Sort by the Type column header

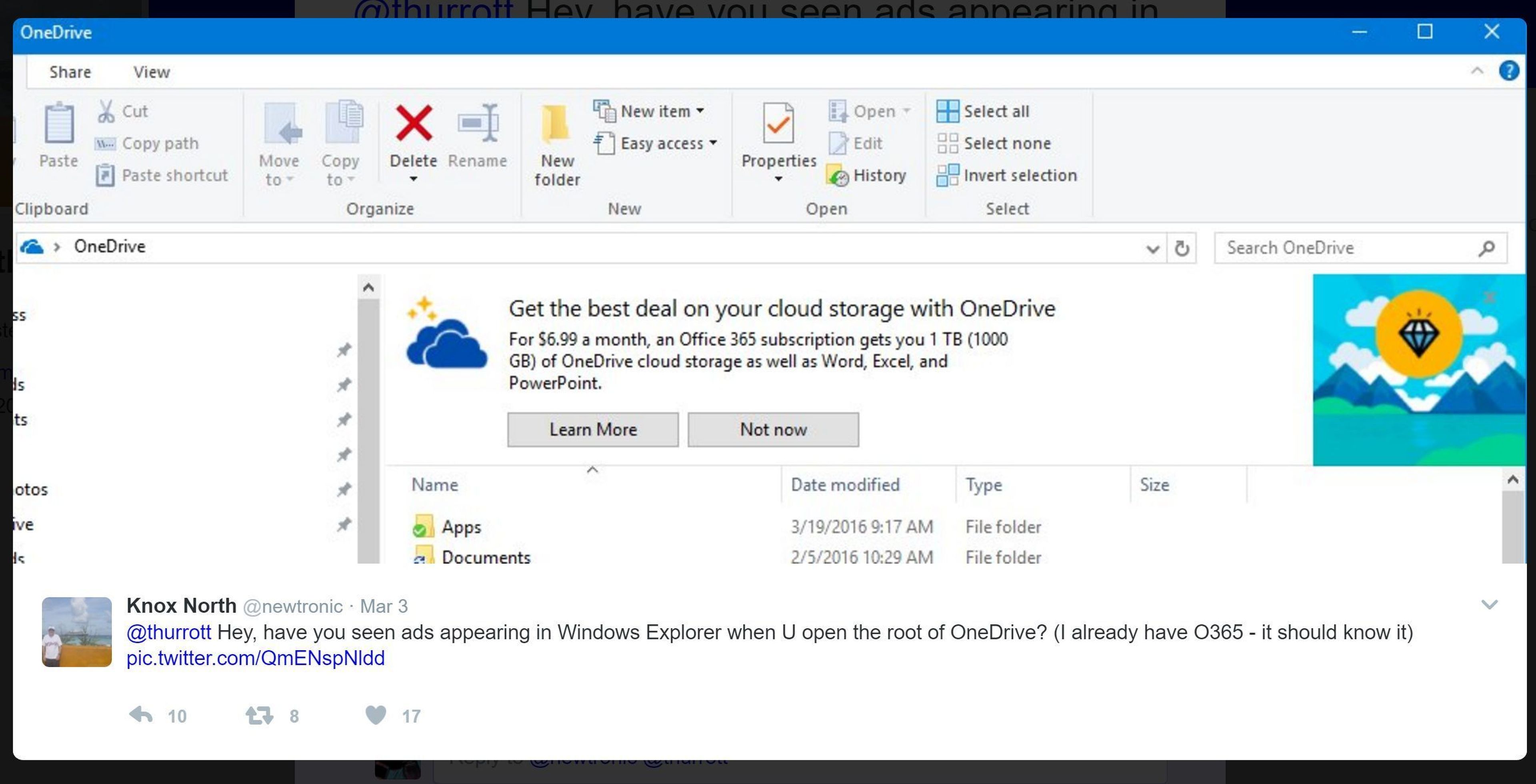(x=984, y=485)
